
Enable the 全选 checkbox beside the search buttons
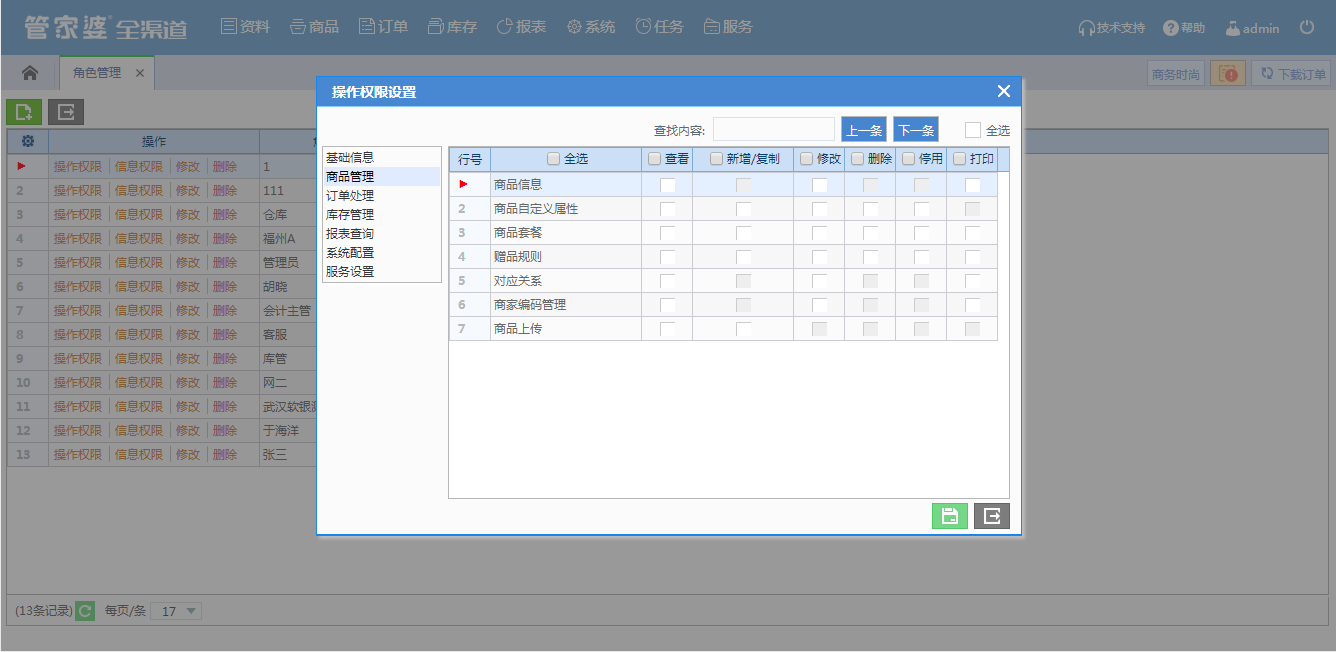point(973,130)
